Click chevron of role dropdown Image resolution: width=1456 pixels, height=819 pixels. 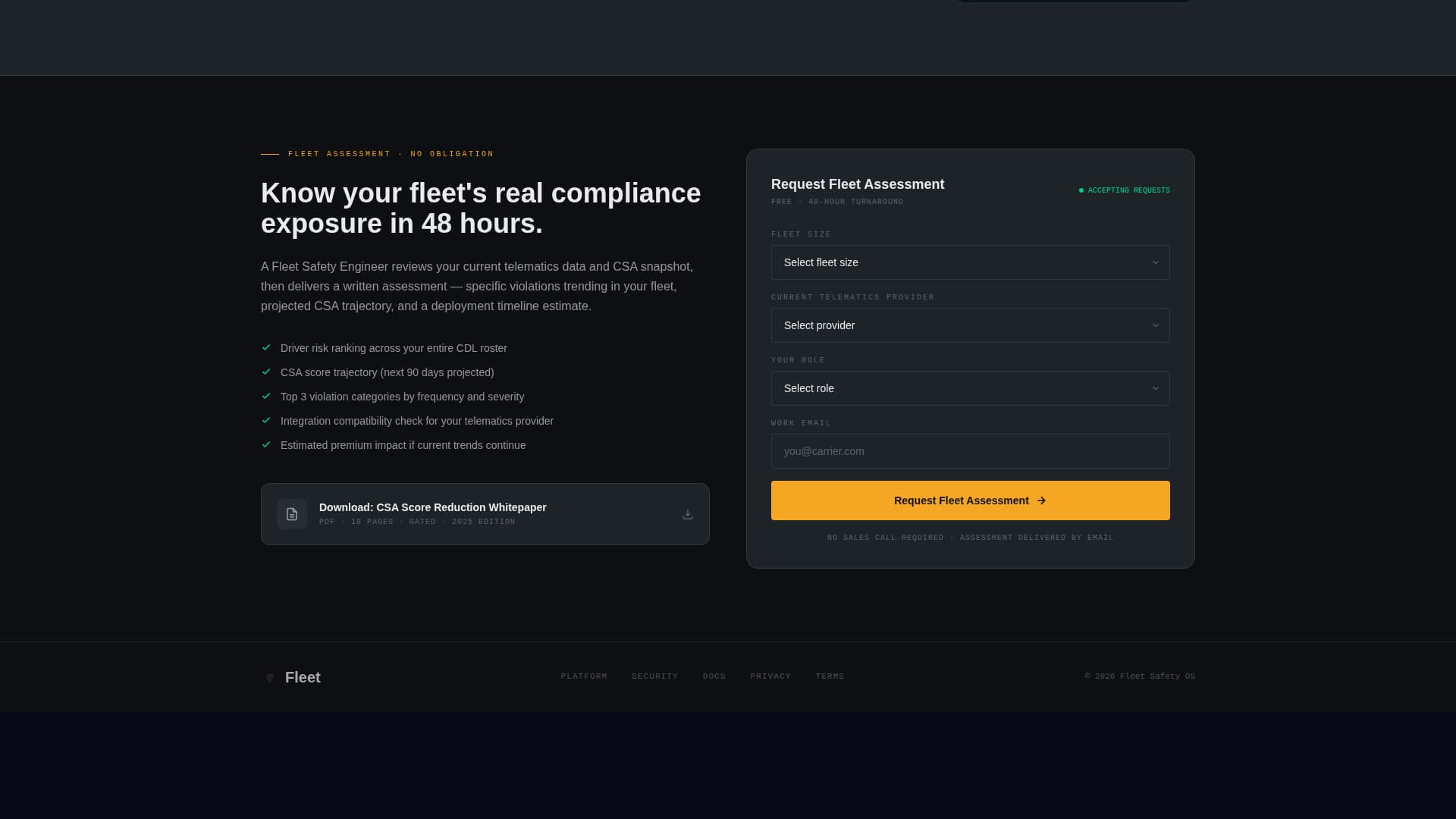[x=1156, y=388]
